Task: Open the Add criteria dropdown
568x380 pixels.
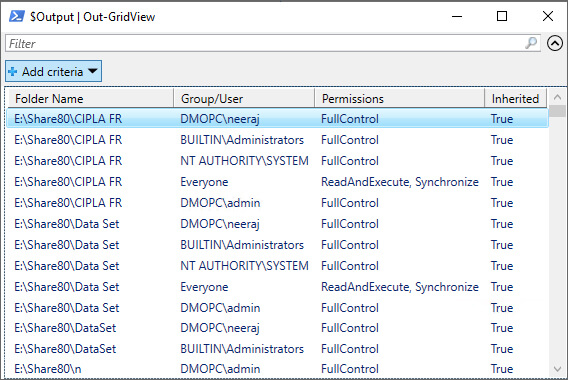Action: 53,71
